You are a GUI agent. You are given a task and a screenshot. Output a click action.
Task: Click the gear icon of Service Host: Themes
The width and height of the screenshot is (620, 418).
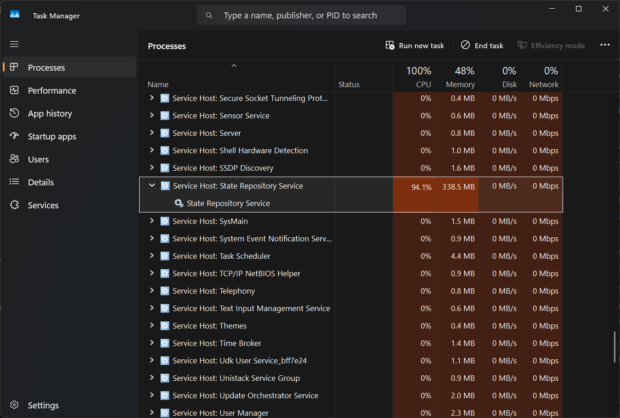[x=165, y=325]
